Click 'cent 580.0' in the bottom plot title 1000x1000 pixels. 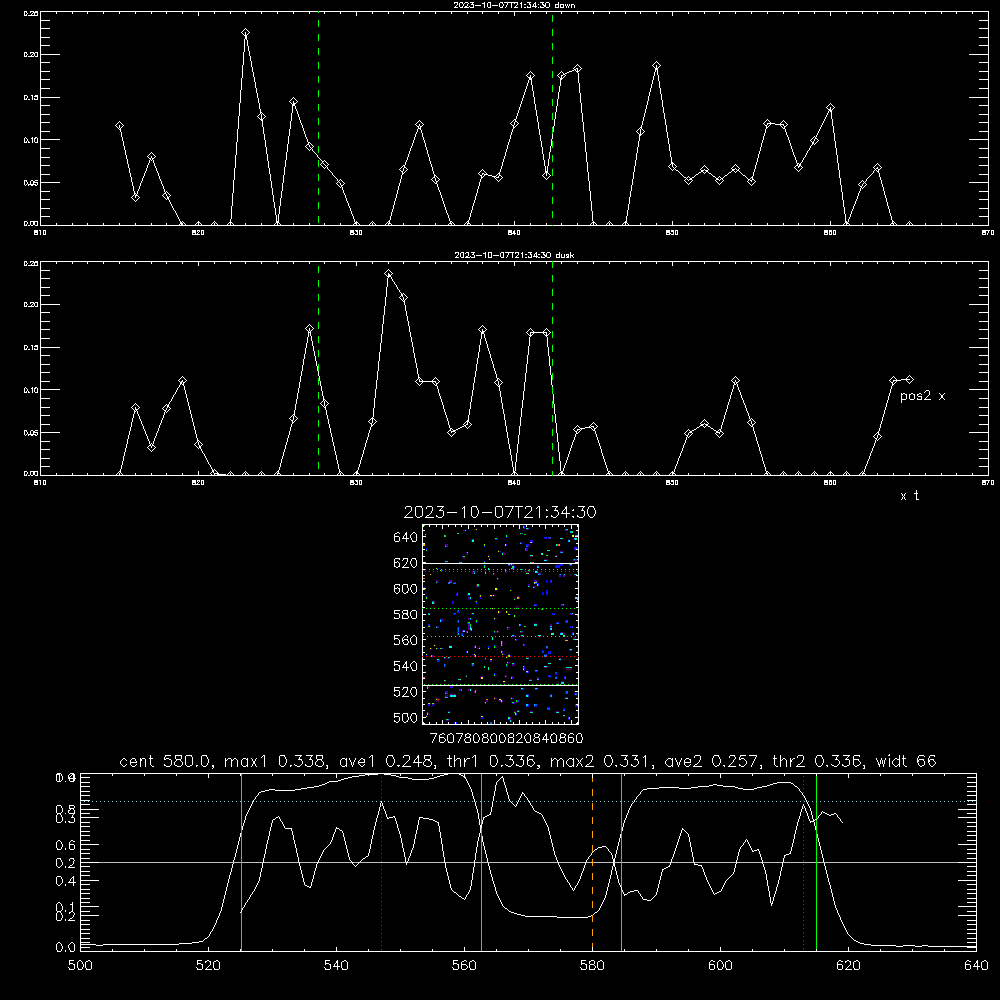coord(166,761)
